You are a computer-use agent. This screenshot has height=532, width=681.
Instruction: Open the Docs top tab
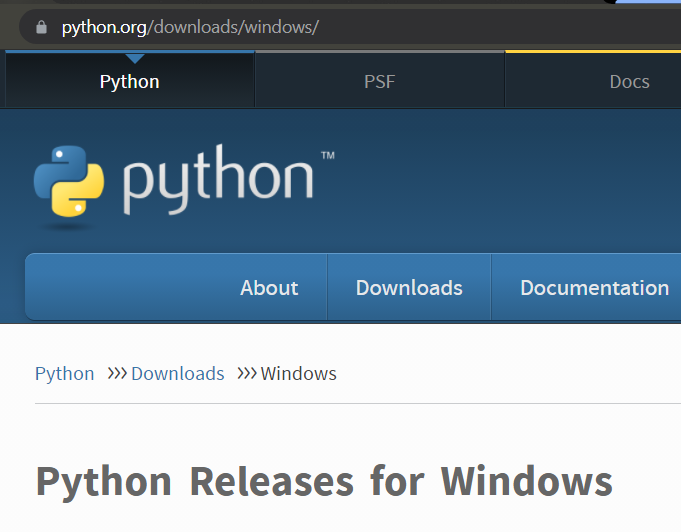(629, 81)
